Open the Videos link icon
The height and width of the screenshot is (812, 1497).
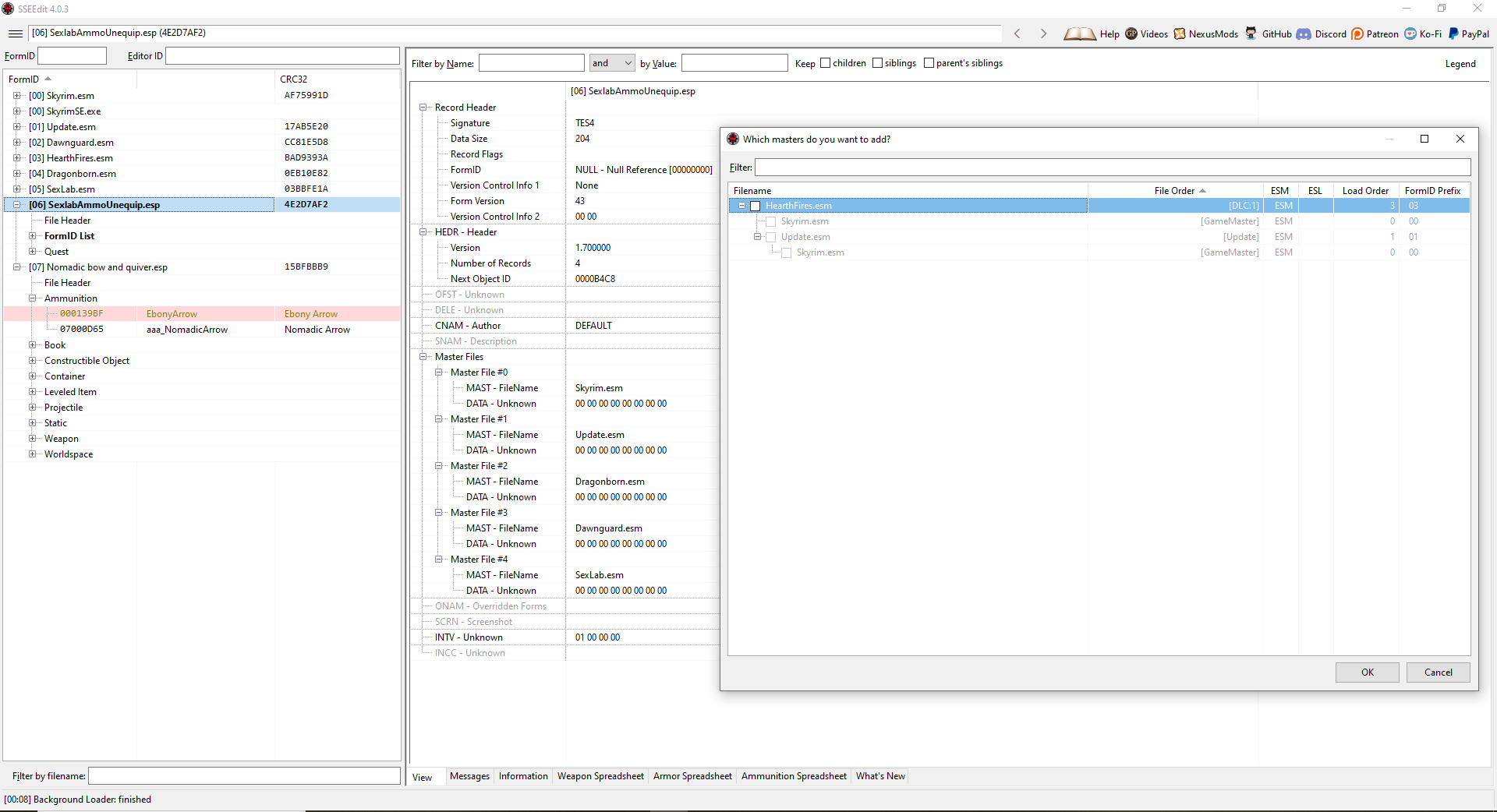click(x=1131, y=34)
